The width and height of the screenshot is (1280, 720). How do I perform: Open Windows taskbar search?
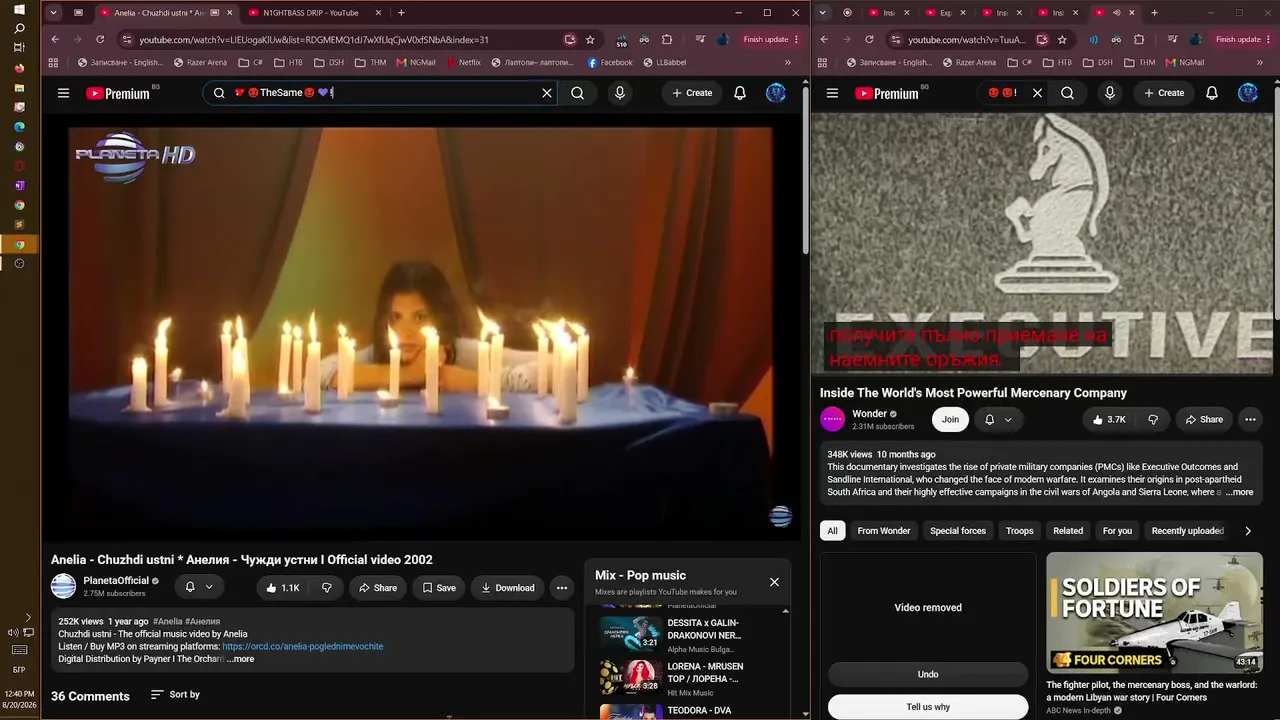coord(19,29)
